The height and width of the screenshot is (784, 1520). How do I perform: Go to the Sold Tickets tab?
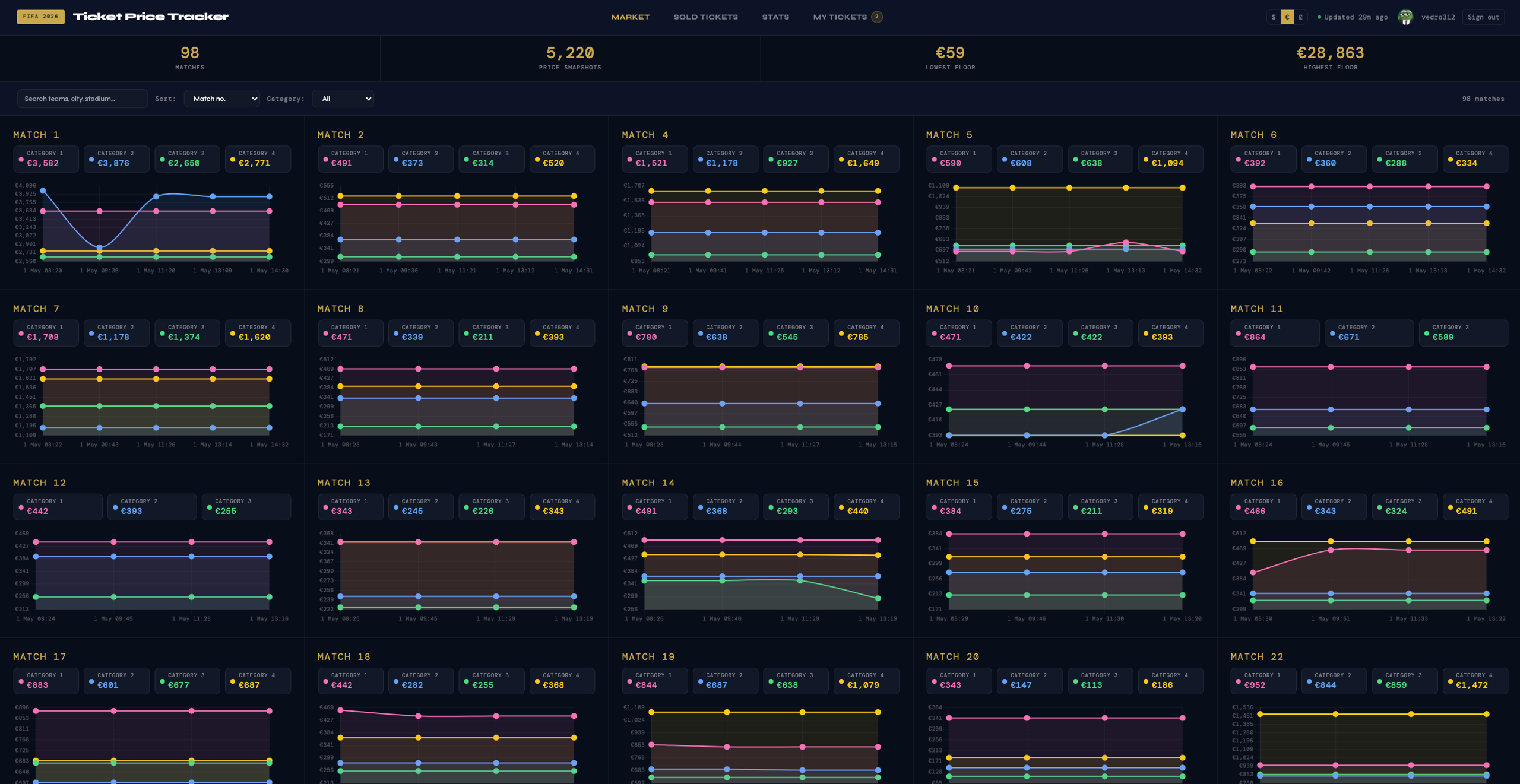click(705, 17)
